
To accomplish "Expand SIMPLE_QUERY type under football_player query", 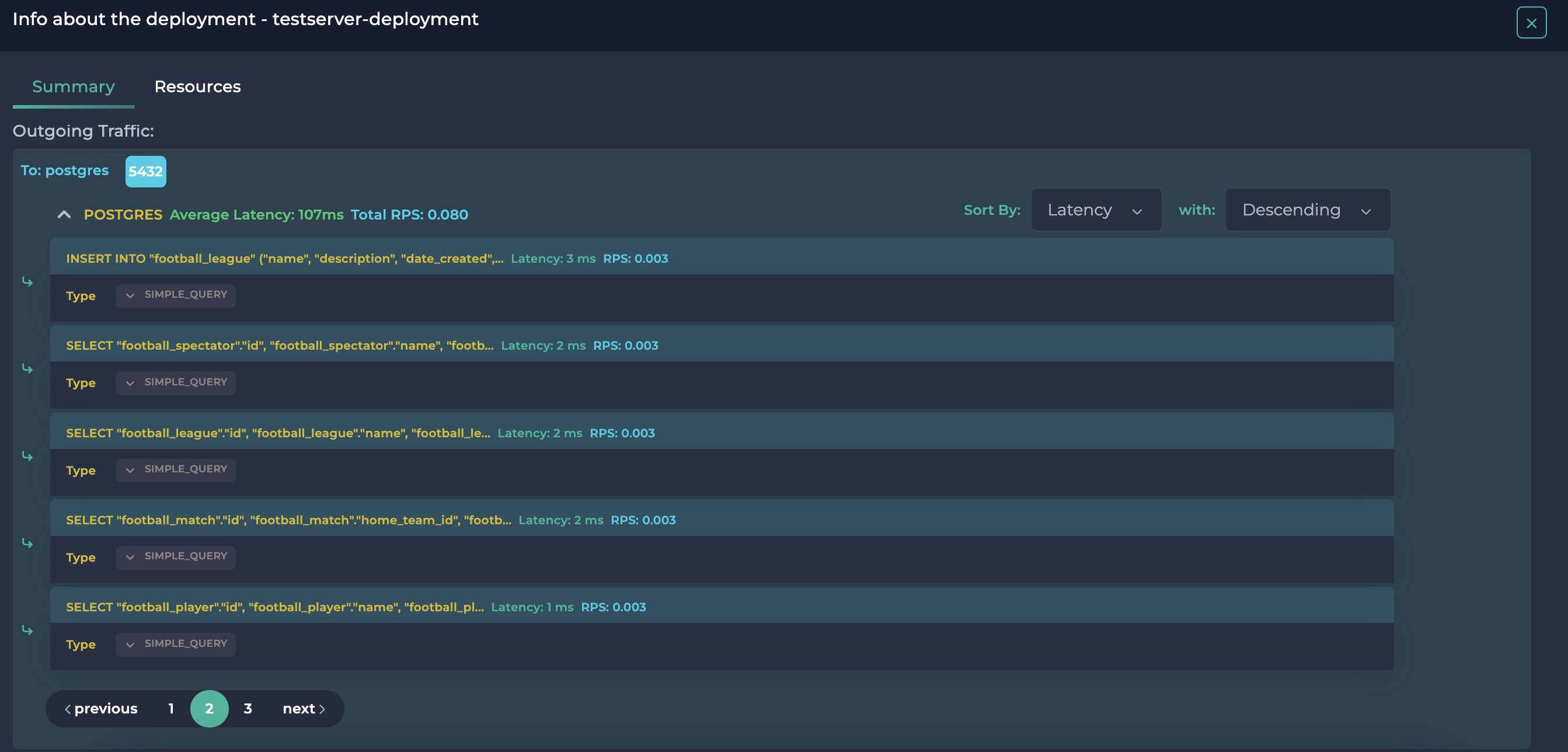I will pos(175,643).
